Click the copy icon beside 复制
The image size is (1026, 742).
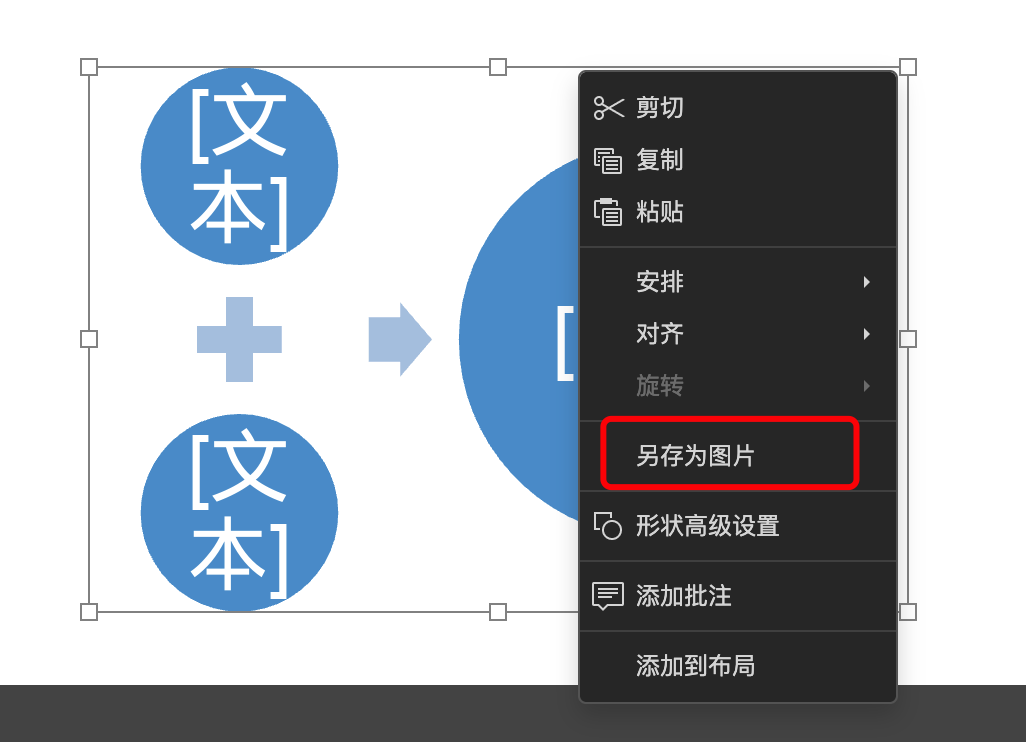[x=608, y=160]
